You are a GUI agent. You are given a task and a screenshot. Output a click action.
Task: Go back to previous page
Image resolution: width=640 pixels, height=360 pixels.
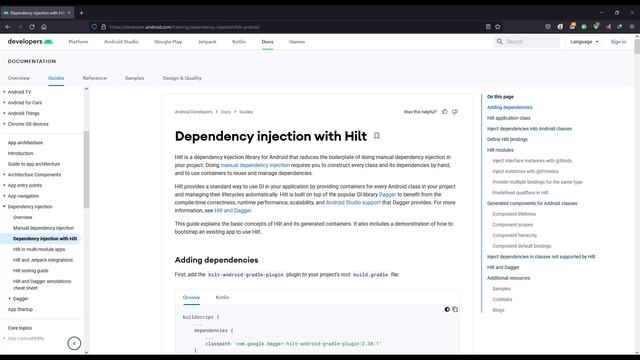pos(8,27)
